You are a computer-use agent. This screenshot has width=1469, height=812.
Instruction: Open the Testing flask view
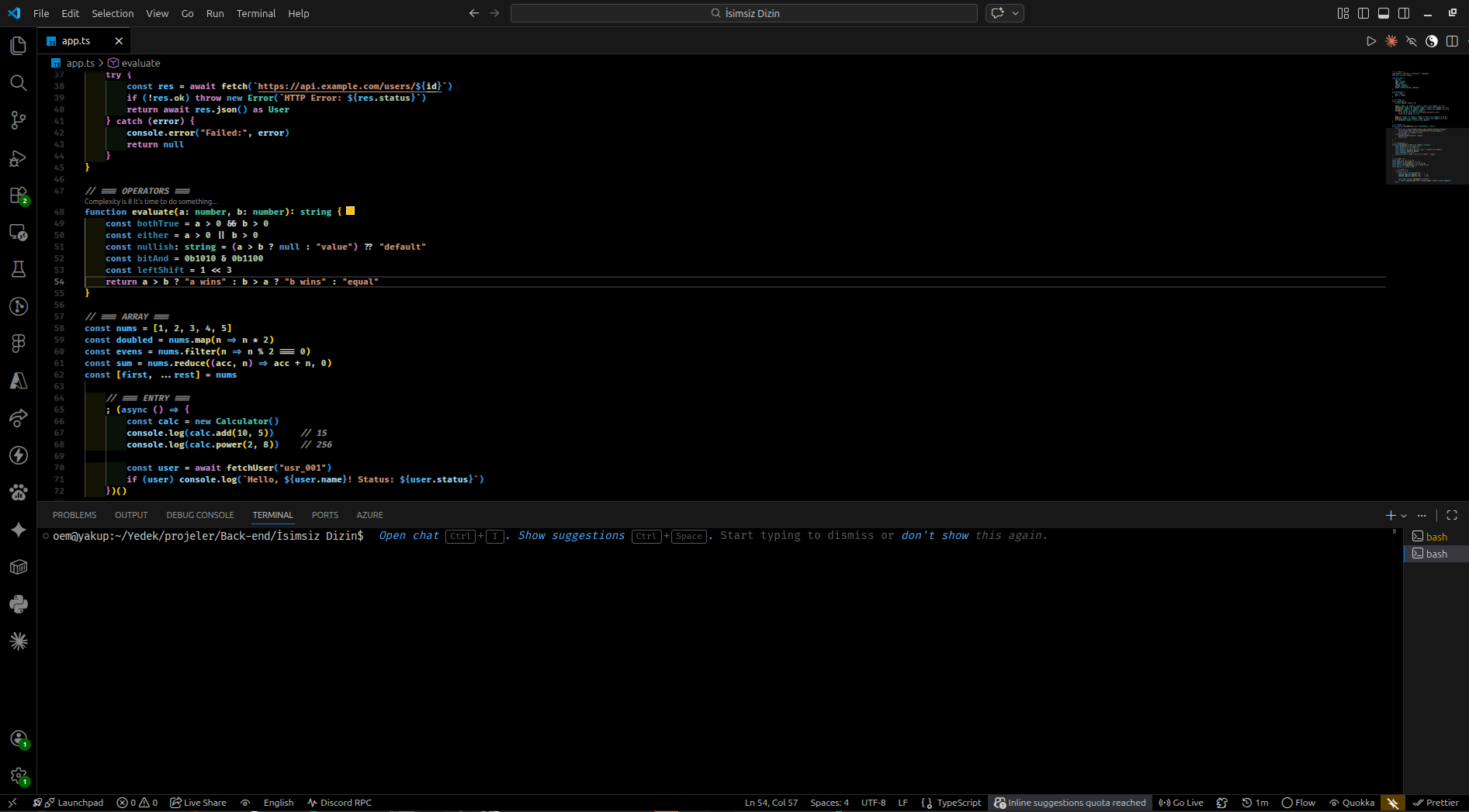(x=19, y=269)
